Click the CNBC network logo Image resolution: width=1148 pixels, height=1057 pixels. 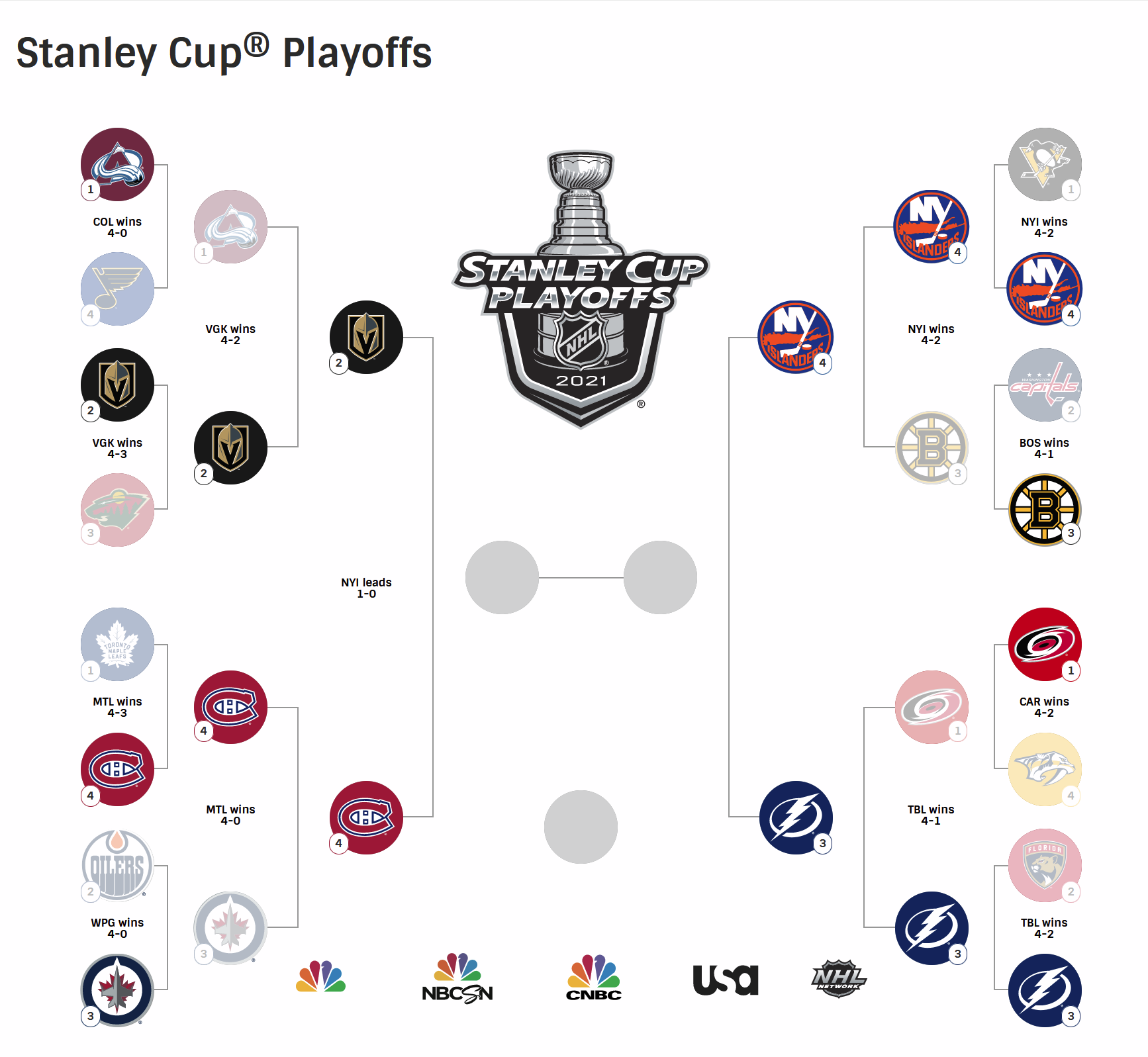(x=594, y=978)
